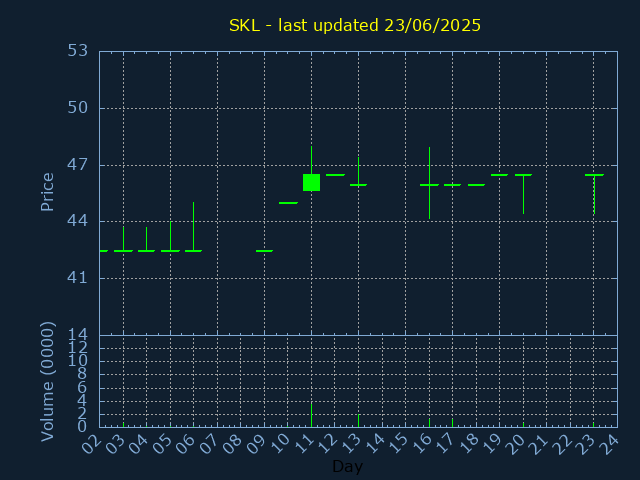The height and width of the screenshot is (480, 640).
Task: Click the volume axis label '14'
Action: (x=78, y=335)
